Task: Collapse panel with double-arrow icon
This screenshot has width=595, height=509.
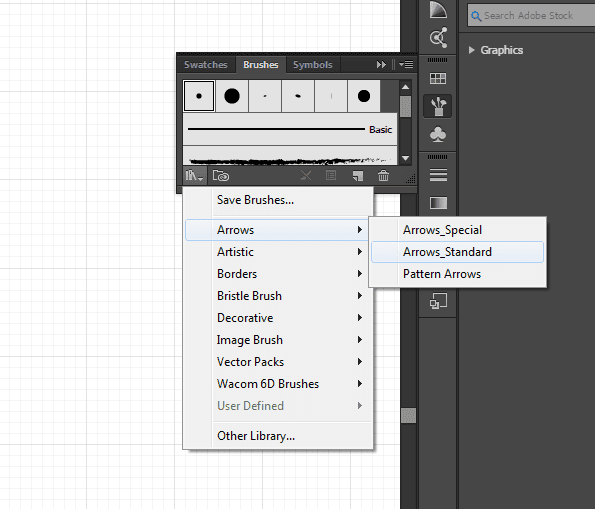Action: pyautogui.click(x=381, y=65)
